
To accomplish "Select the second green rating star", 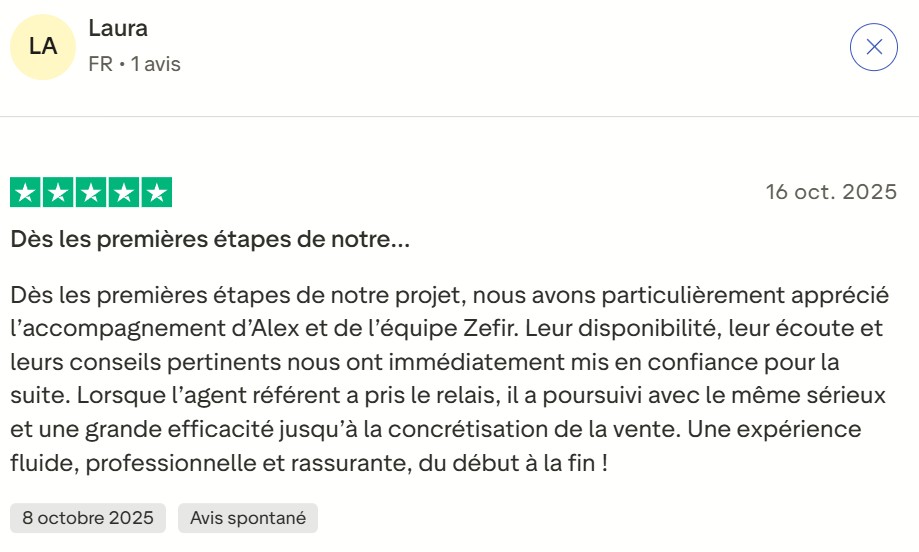I will pos(58,193).
